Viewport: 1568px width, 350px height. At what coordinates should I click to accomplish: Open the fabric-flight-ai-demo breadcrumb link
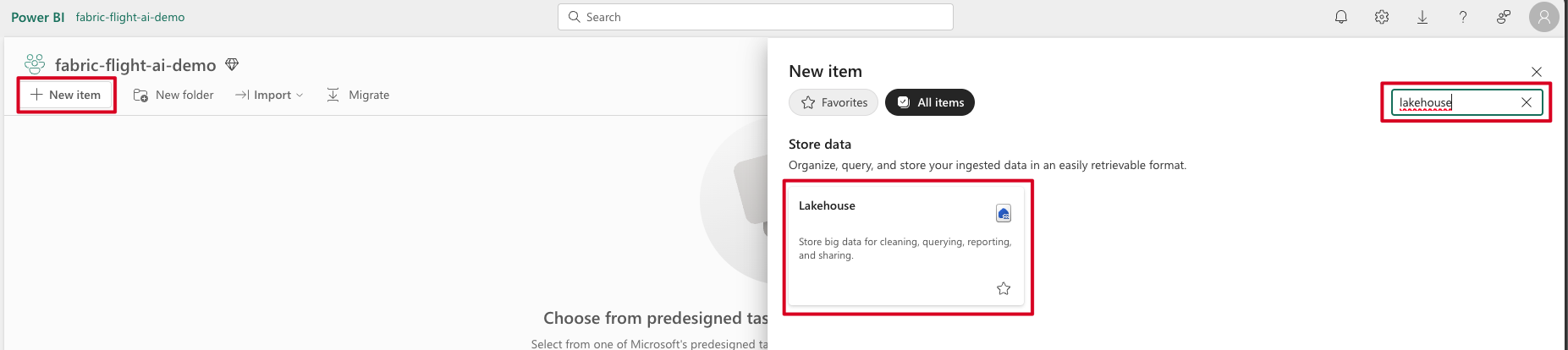click(x=129, y=17)
